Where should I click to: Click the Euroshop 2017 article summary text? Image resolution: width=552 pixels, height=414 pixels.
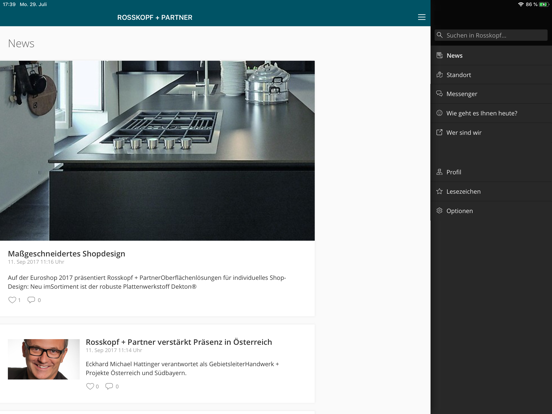click(x=147, y=282)
